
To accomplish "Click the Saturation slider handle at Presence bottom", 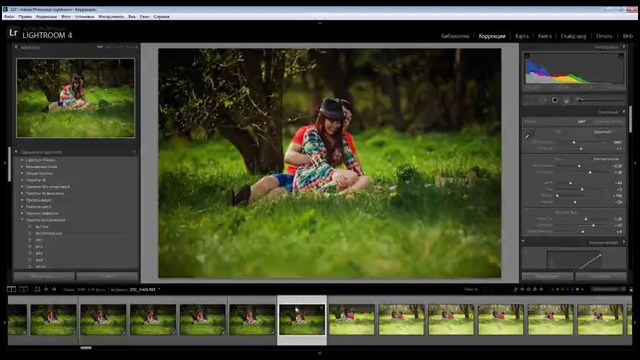I will (x=583, y=231).
